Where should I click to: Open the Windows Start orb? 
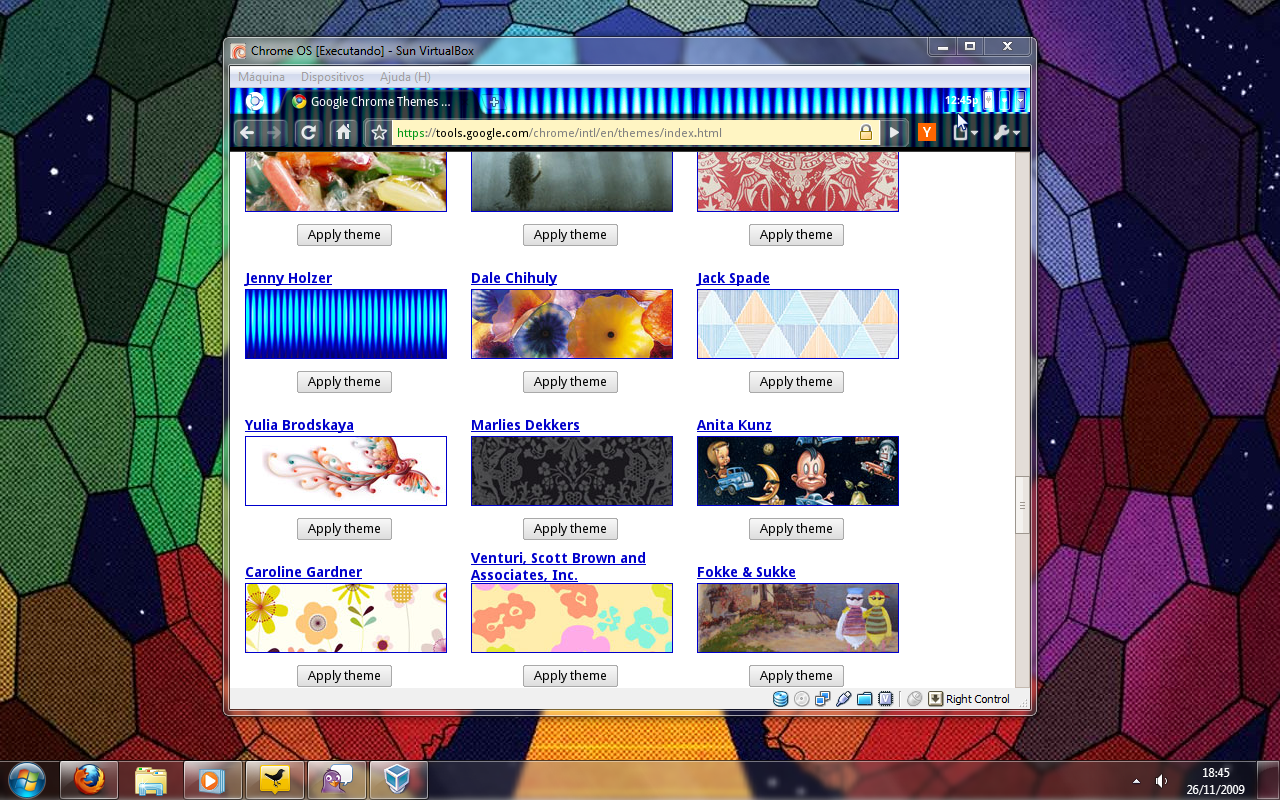coord(26,780)
